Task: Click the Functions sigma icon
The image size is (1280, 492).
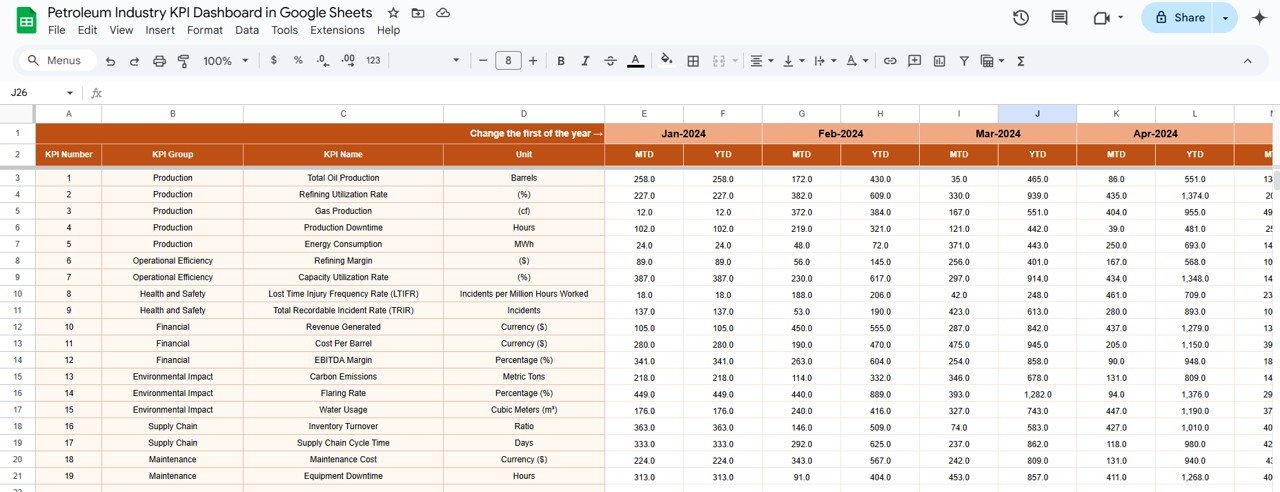Action: tap(1021, 61)
